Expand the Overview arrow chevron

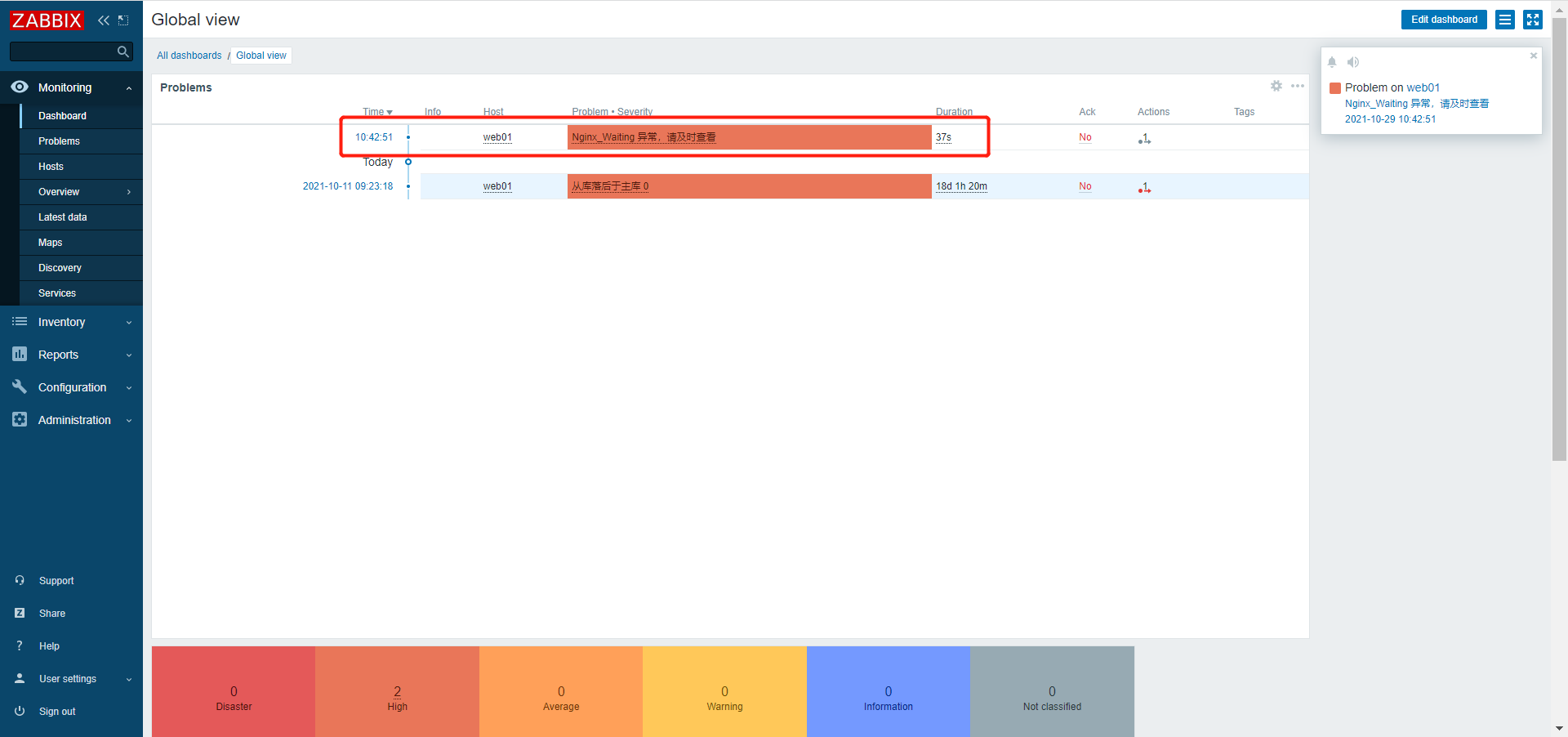129,192
